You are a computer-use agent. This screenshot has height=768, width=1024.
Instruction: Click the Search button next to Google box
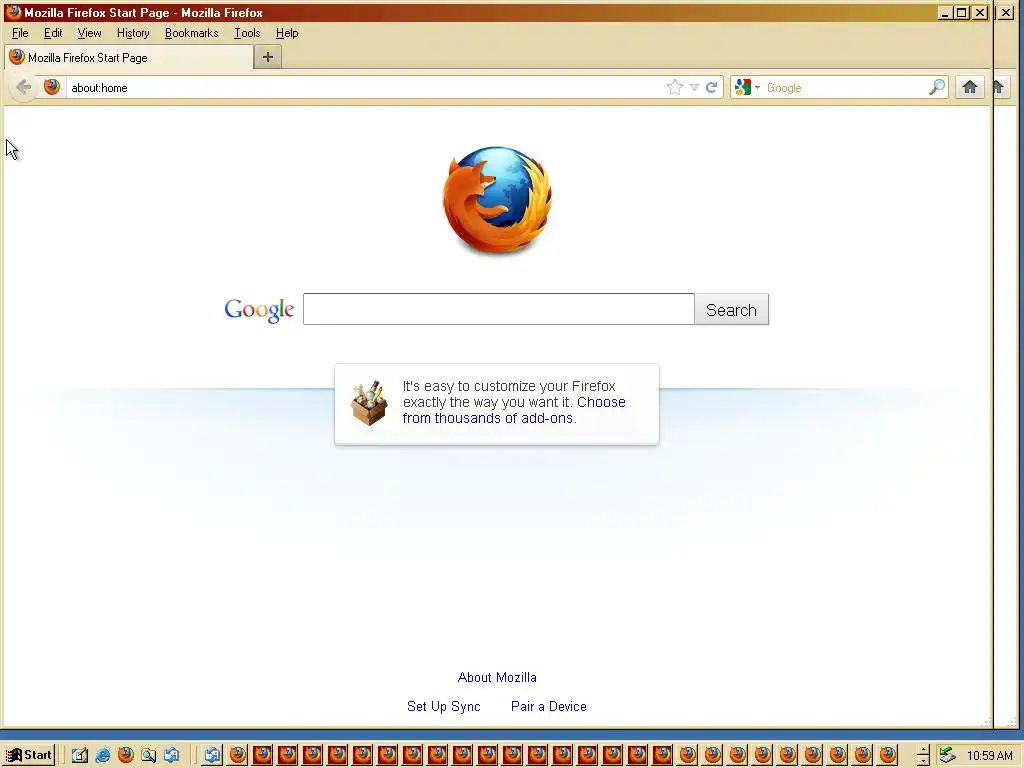tap(731, 310)
